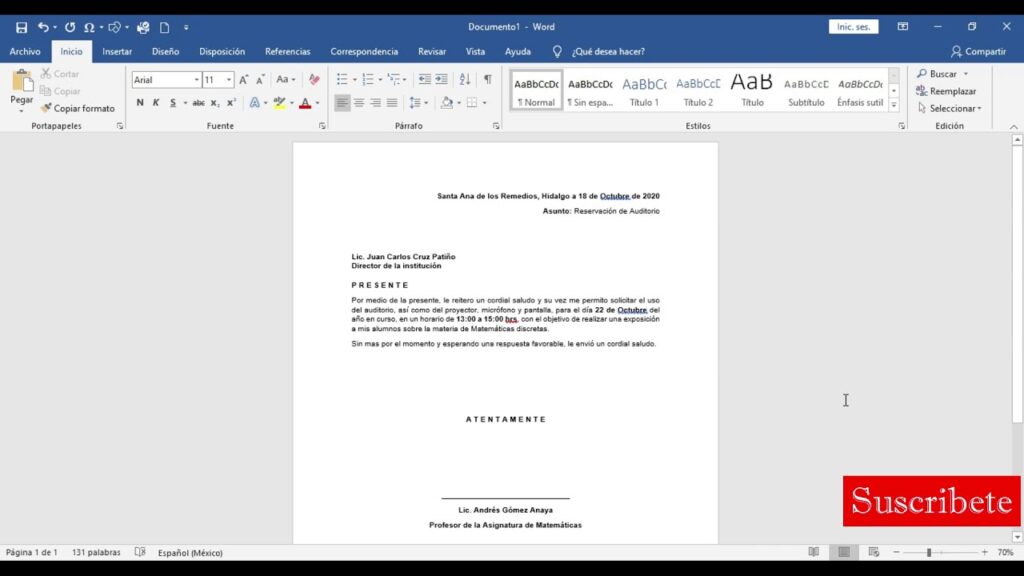Click the Bullets list icon
Screen dimensions: 1024x576
342,80
